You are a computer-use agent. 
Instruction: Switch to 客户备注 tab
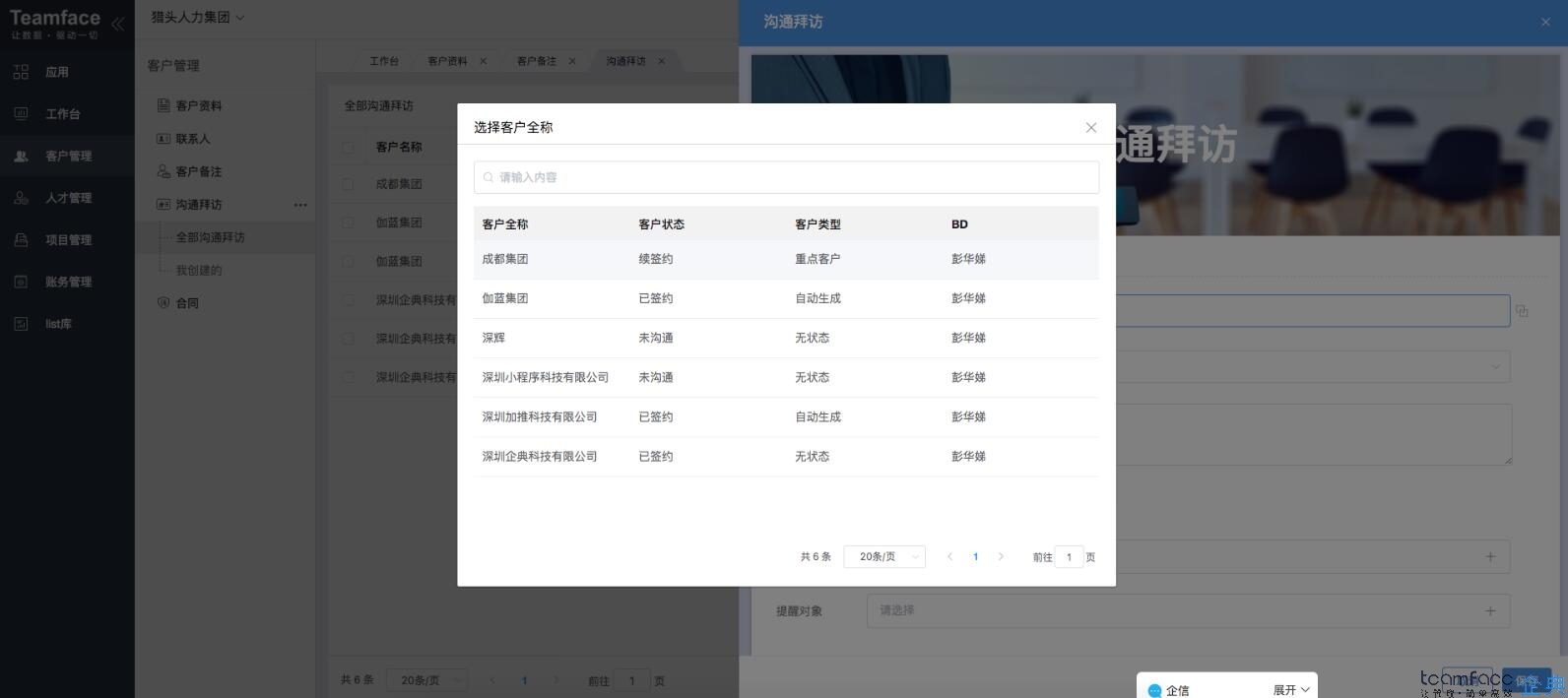click(537, 61)
